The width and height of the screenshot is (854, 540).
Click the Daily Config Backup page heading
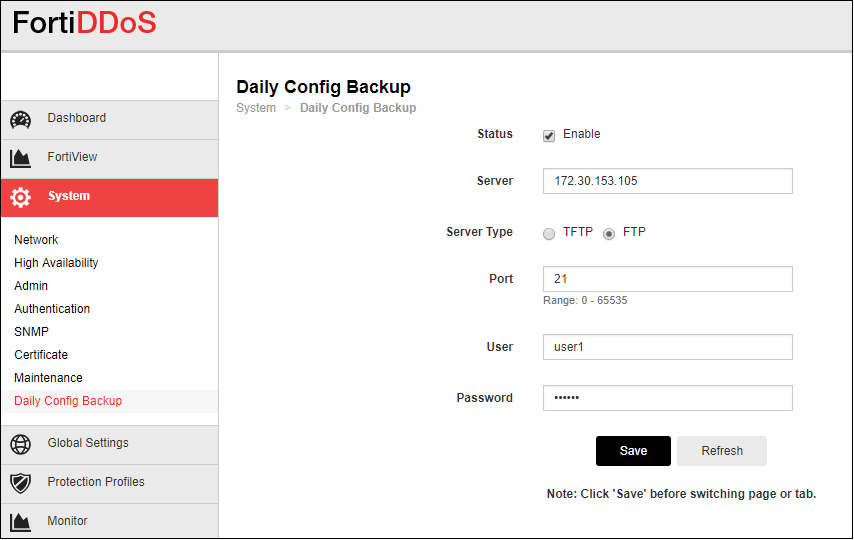pyautogui.click(x=324, y=87)
